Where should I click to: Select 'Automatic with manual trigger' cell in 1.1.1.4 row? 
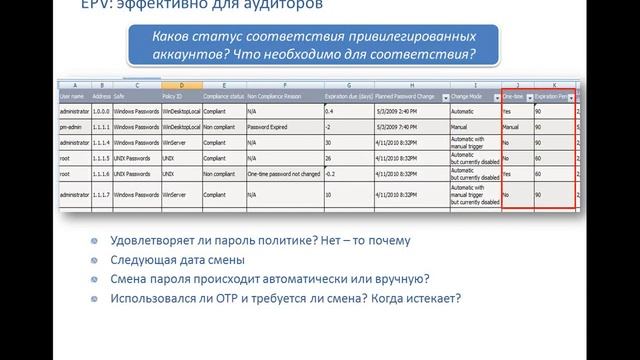pos(476,143)
